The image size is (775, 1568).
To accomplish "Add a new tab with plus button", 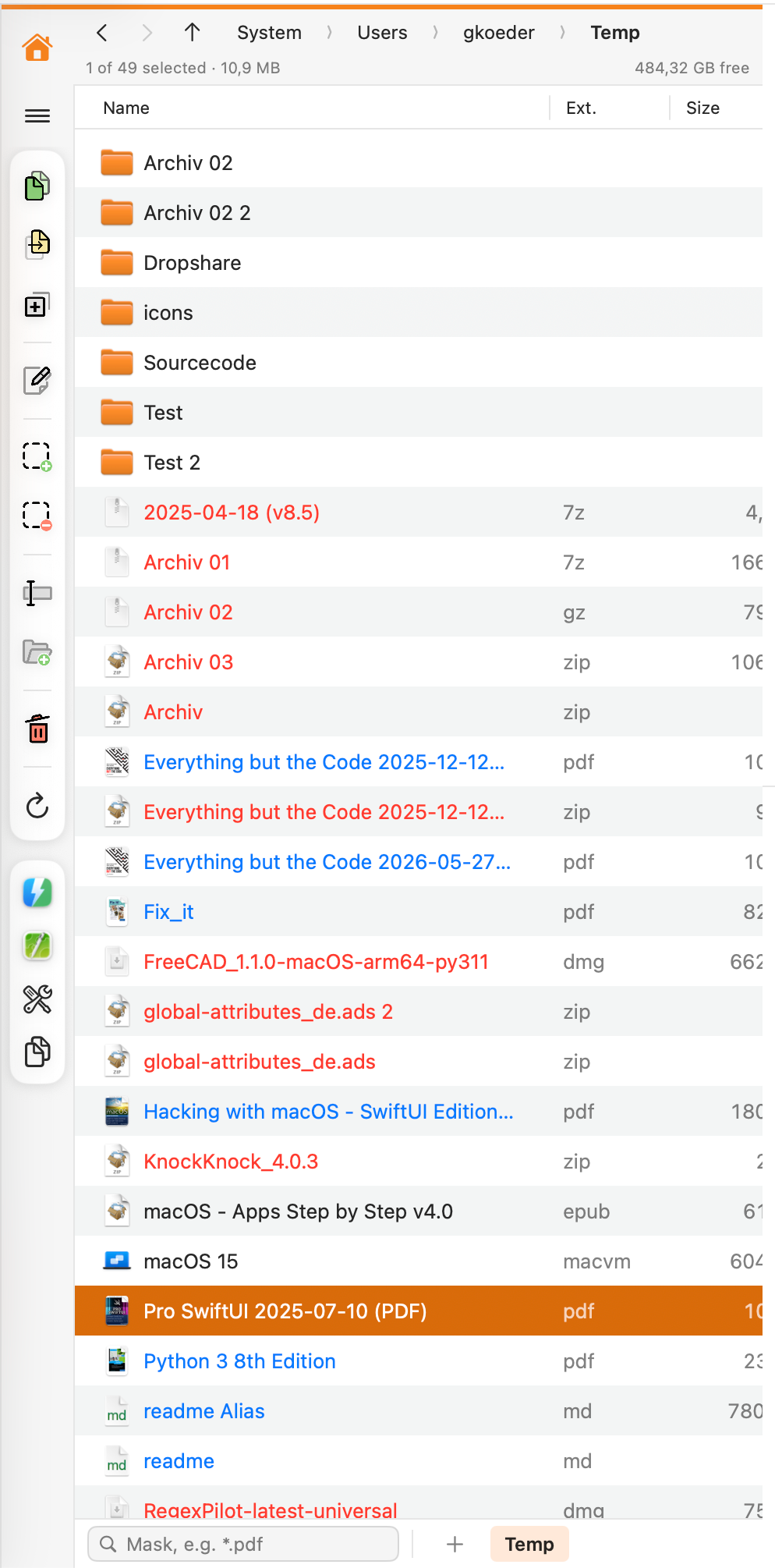I will [x=455, y=1544].
